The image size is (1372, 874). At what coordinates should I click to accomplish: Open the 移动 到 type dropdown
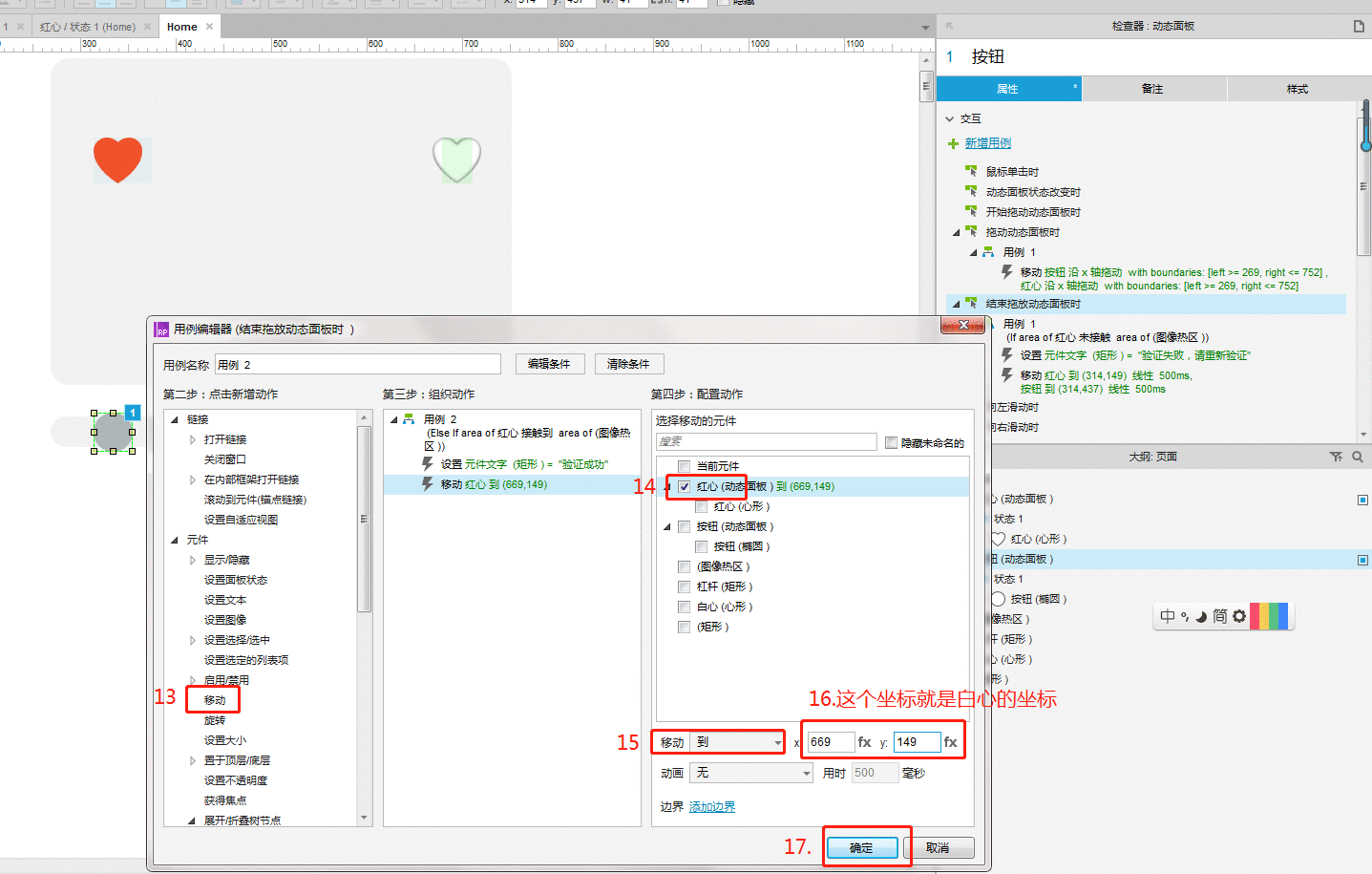737,742
